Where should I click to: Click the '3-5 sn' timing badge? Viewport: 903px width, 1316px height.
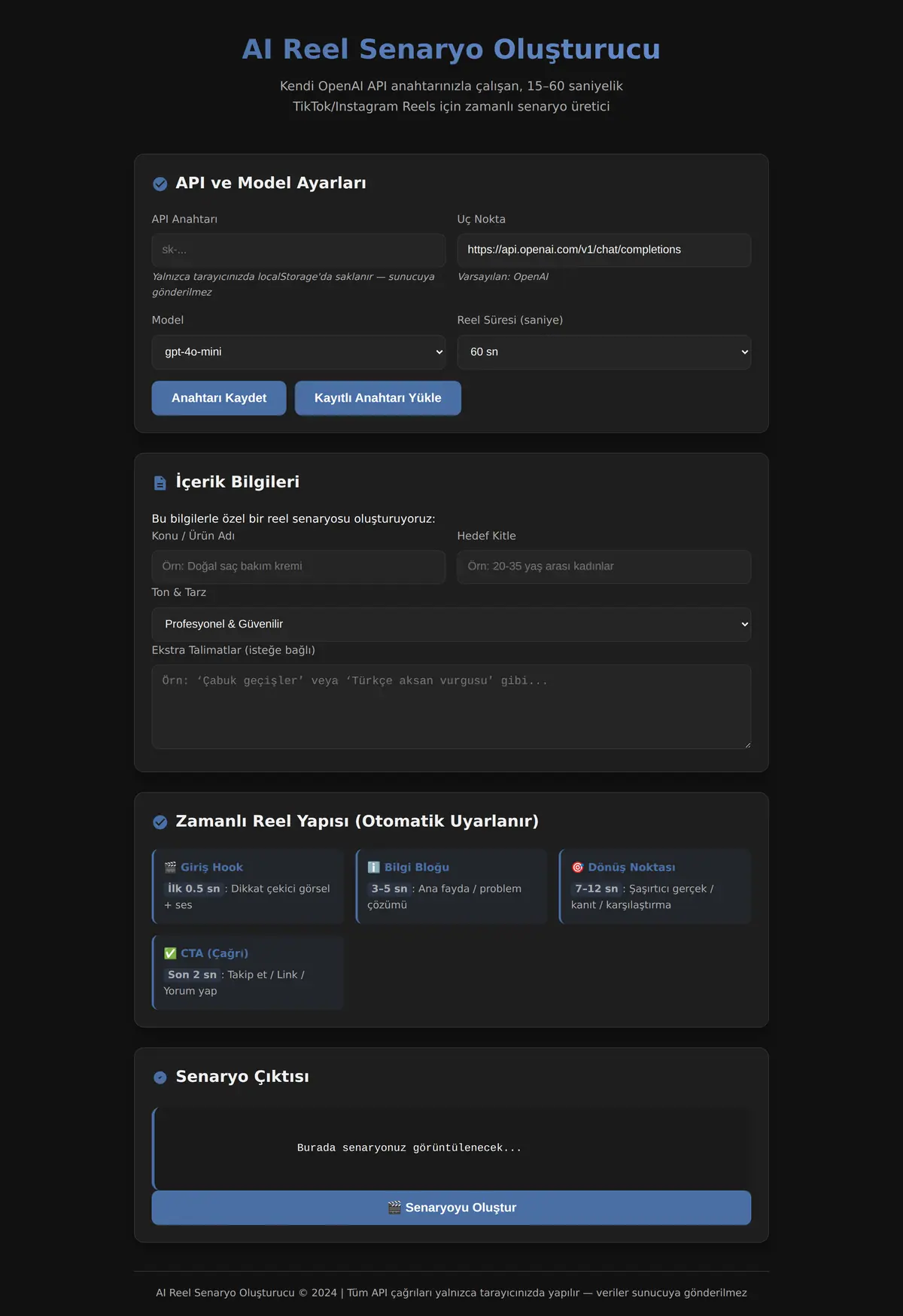click(389, 889)
